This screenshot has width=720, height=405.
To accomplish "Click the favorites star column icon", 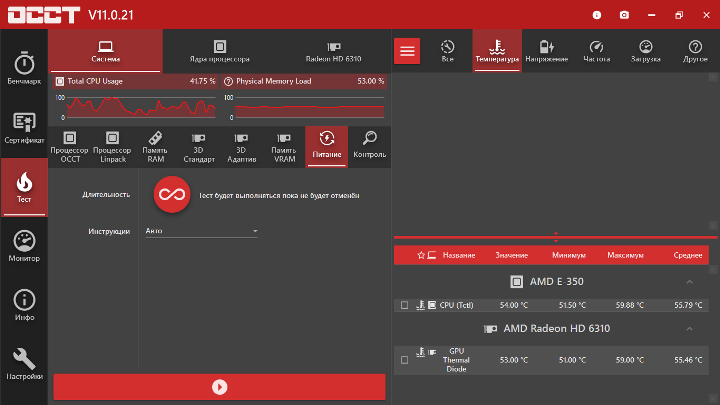I will coord(421,255).
